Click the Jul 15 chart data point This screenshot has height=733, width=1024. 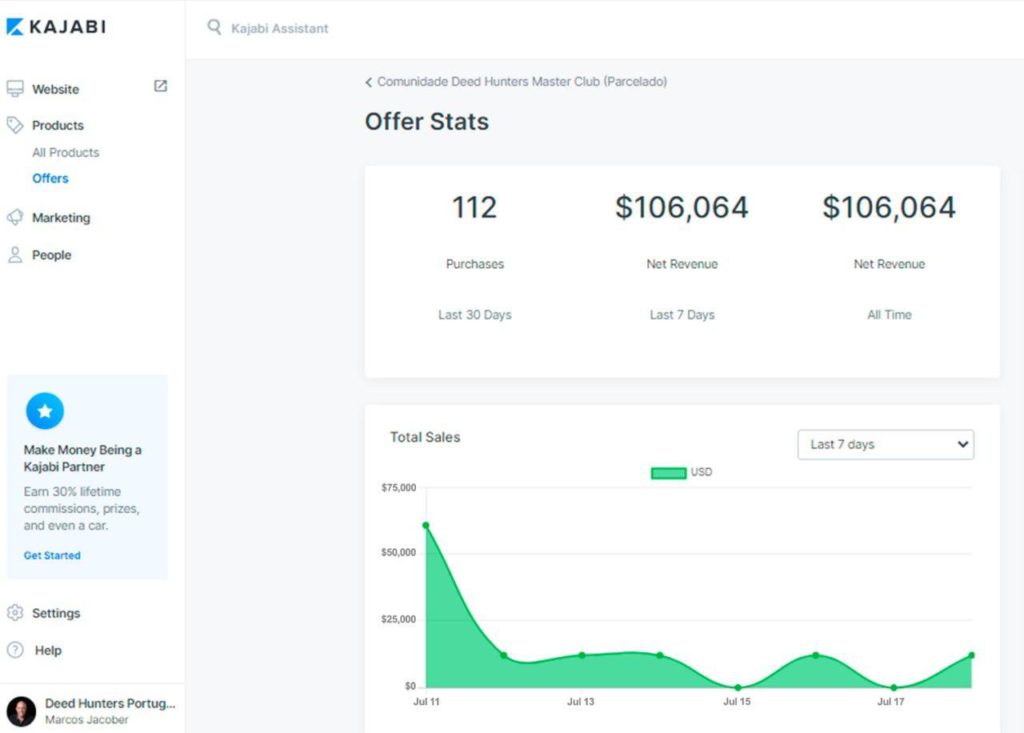pos(737,687)
